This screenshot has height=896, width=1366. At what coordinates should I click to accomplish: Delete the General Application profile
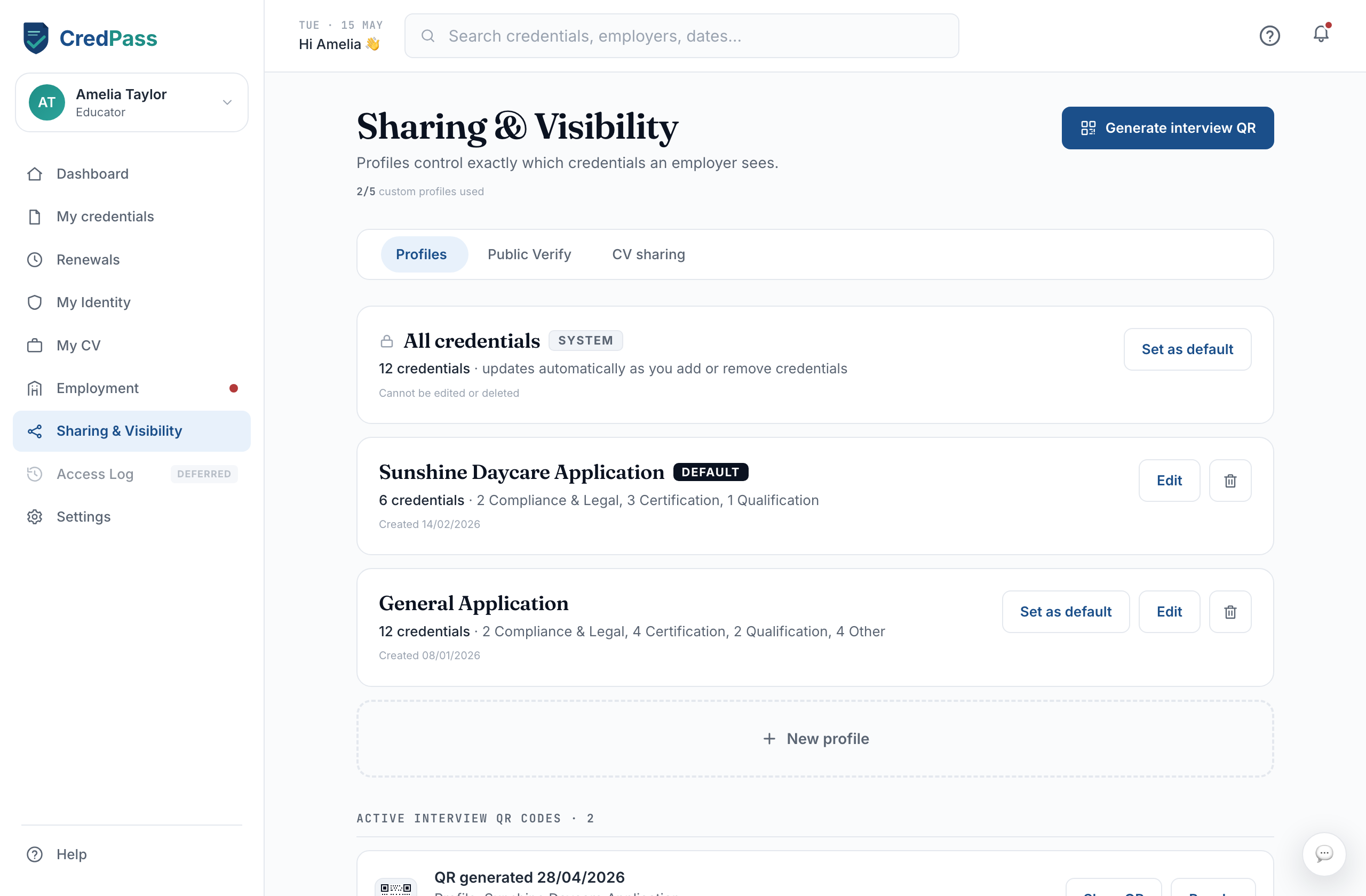coord(1230,612)
